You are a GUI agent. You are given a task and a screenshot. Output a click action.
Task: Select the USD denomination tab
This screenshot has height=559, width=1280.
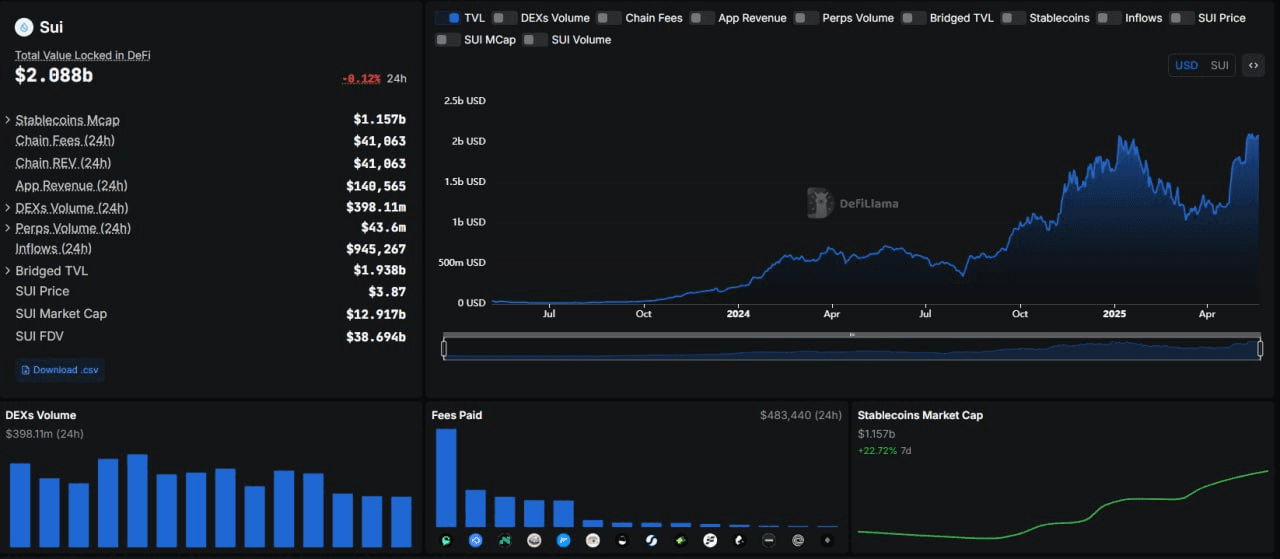pyautogui.click(x=1186, y=65)
